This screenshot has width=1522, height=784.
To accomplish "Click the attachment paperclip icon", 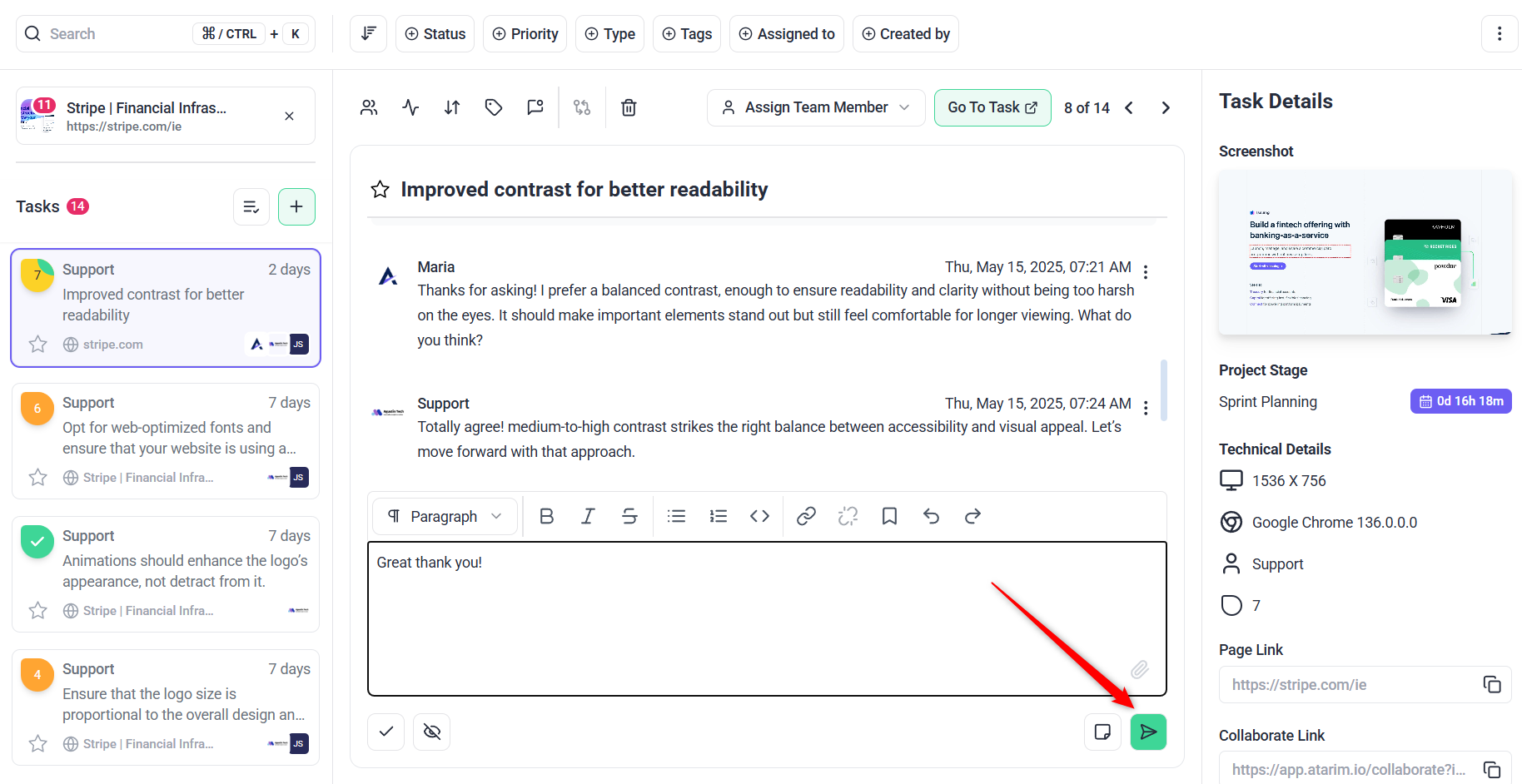I will pos(1140,669).
